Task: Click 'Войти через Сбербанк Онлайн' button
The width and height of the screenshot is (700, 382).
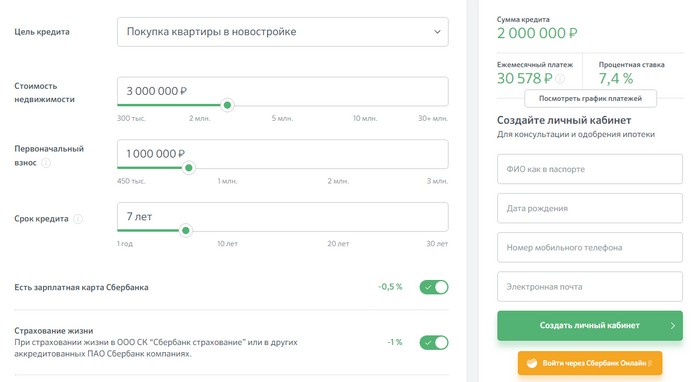Action: click(x=590, y=363)
